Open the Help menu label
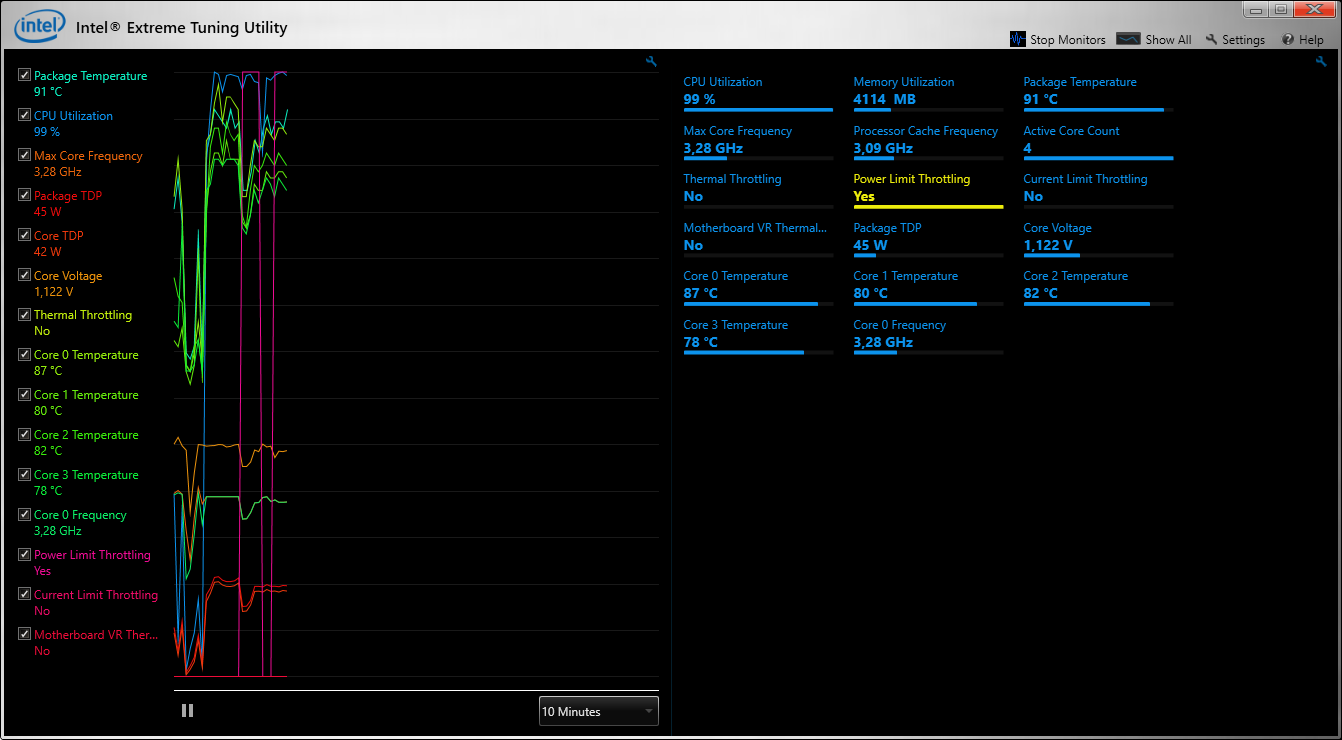Image resolution: width=1342 pixels, height=740 pixels. coord(1311,40)
